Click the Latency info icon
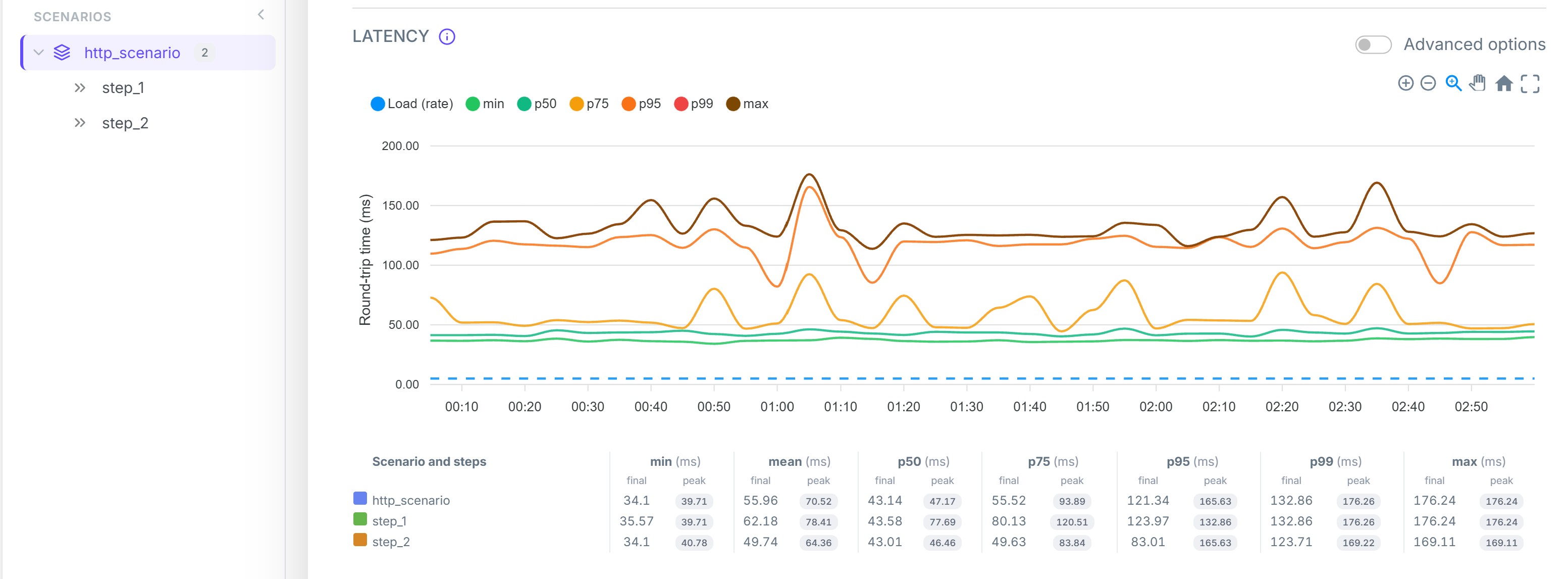 [447, 36]
